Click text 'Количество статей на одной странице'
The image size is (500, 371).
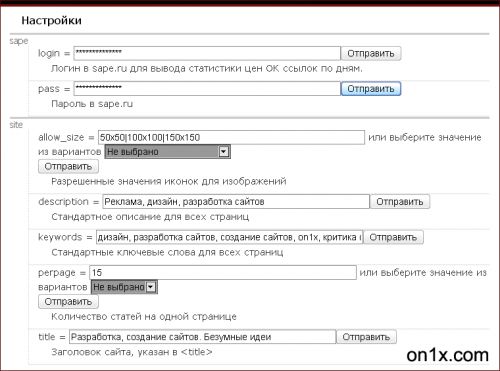click(144, 316)
